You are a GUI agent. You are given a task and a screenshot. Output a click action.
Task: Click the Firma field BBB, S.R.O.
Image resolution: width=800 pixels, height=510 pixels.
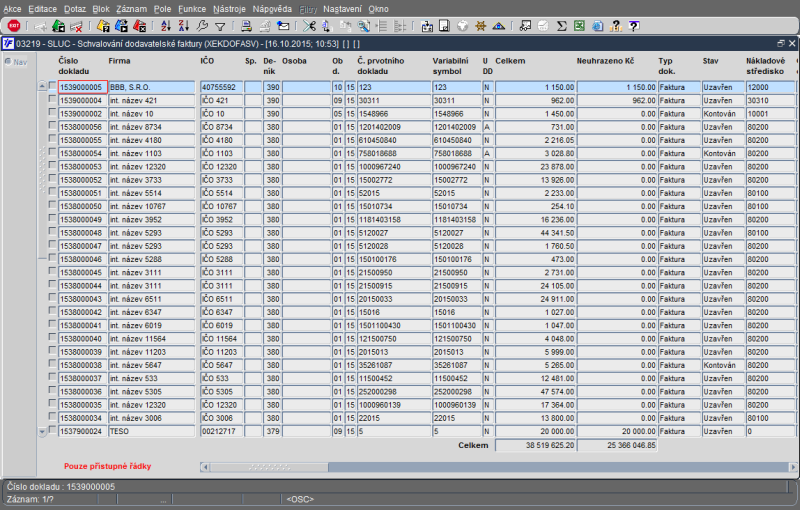tap(152, 87)
